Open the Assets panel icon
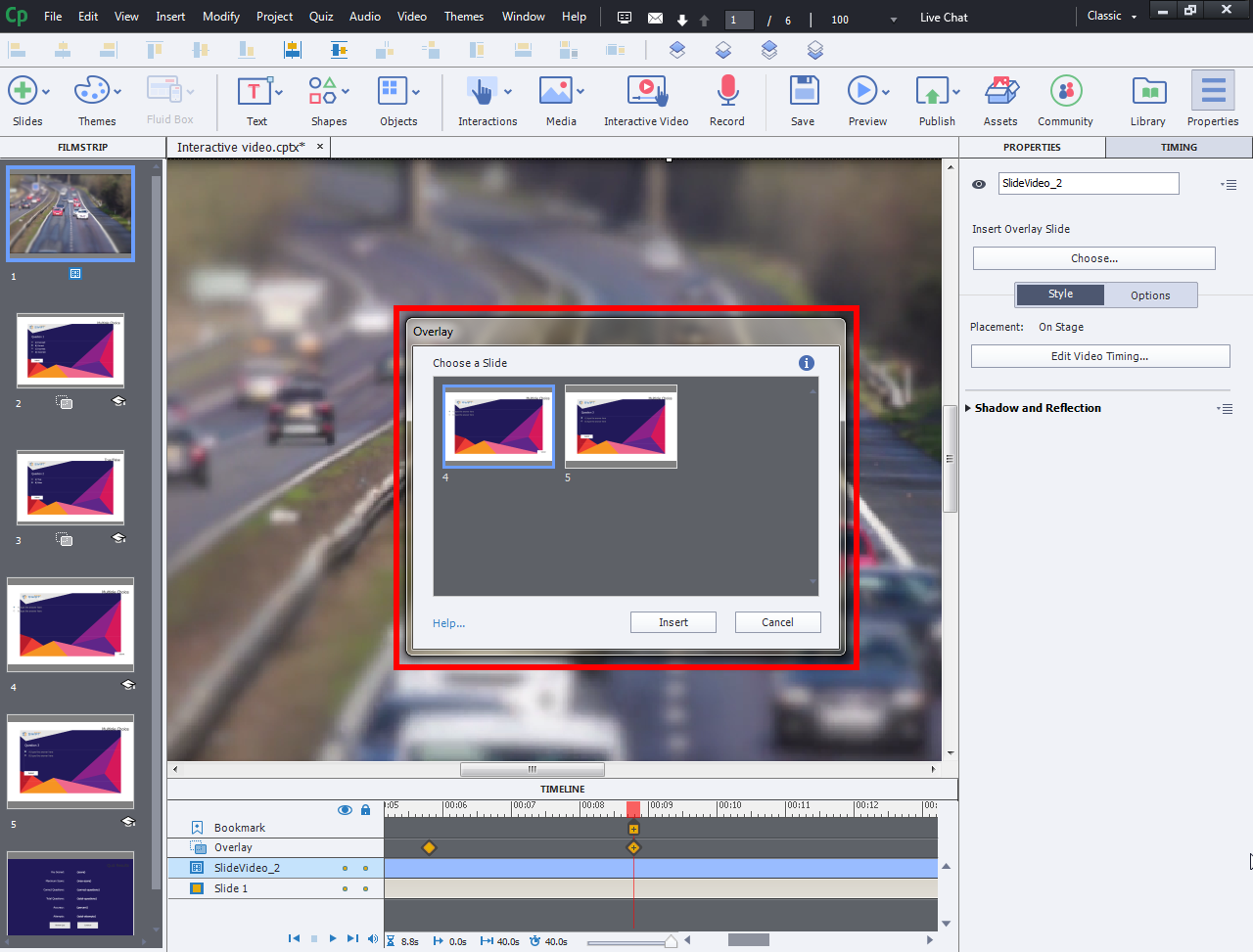 1000,92
